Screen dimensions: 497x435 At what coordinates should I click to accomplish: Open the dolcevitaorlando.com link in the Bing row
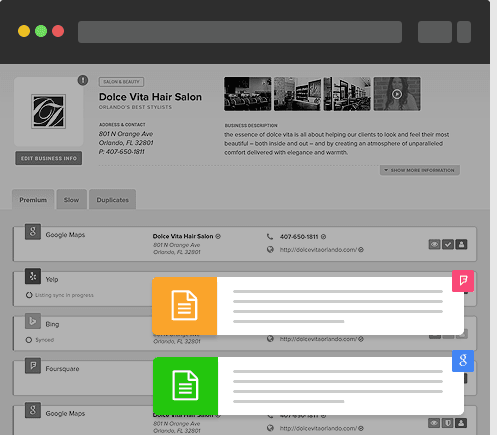coord(318,339)
